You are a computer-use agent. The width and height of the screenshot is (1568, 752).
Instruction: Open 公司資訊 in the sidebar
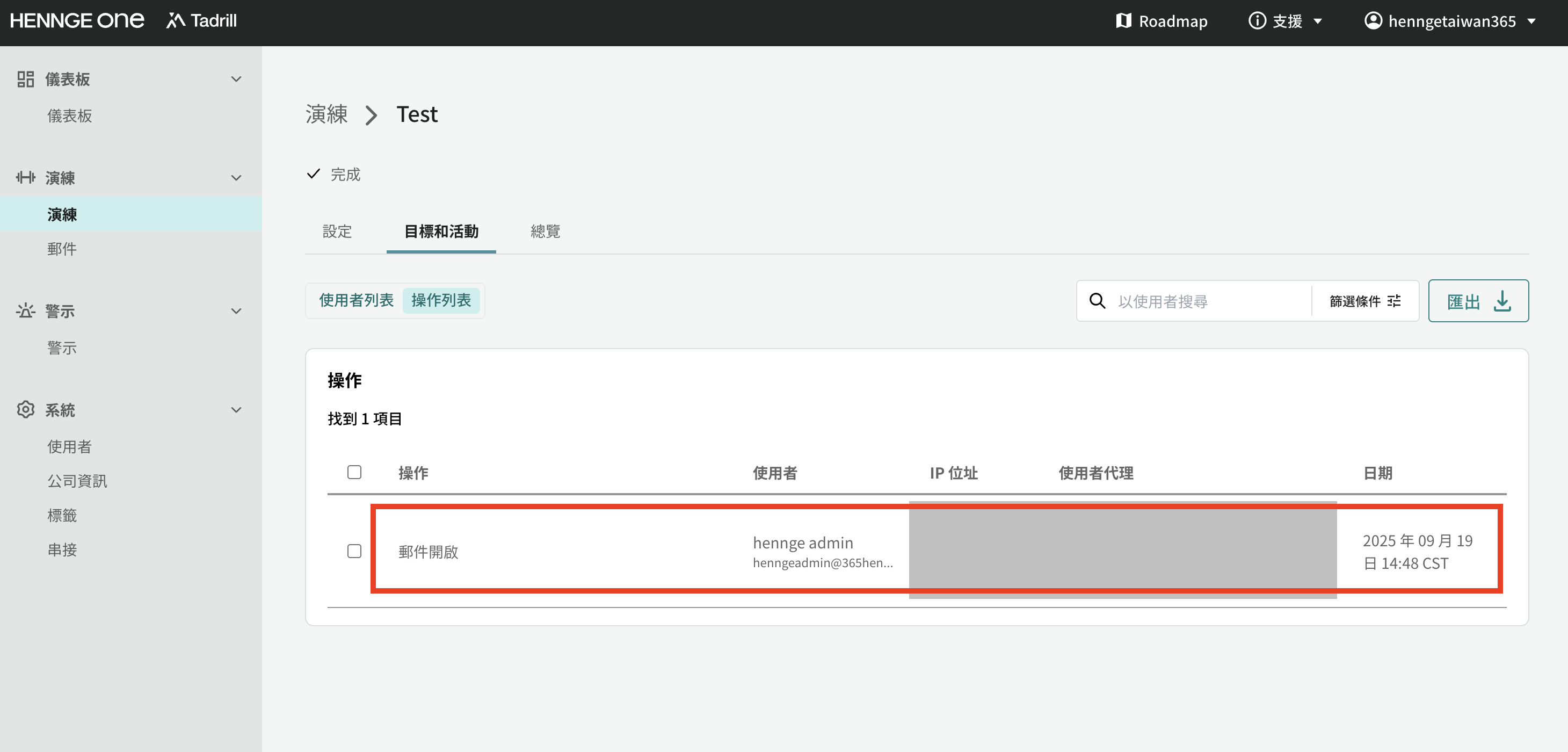(x=77, y=481)
